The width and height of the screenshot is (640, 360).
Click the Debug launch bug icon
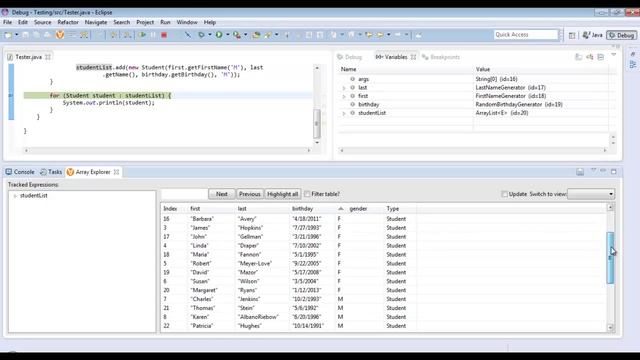(x=201, y=35)
